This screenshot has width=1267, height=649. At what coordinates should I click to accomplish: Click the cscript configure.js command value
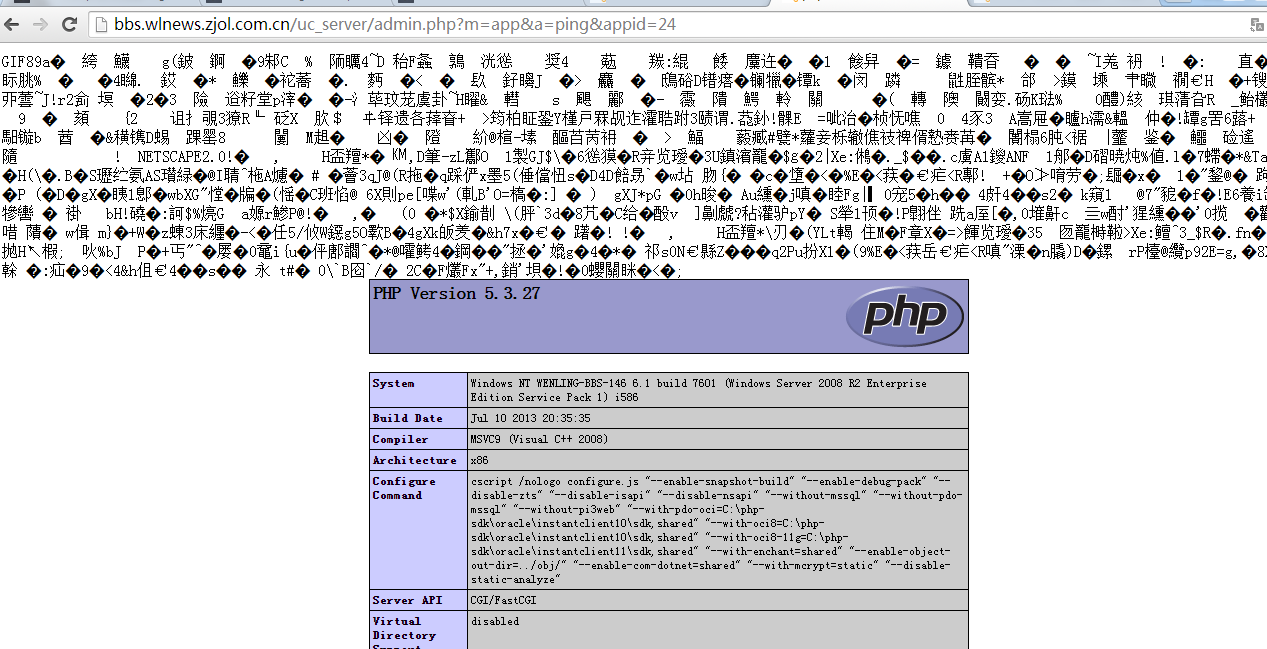(x=718, y=530)
